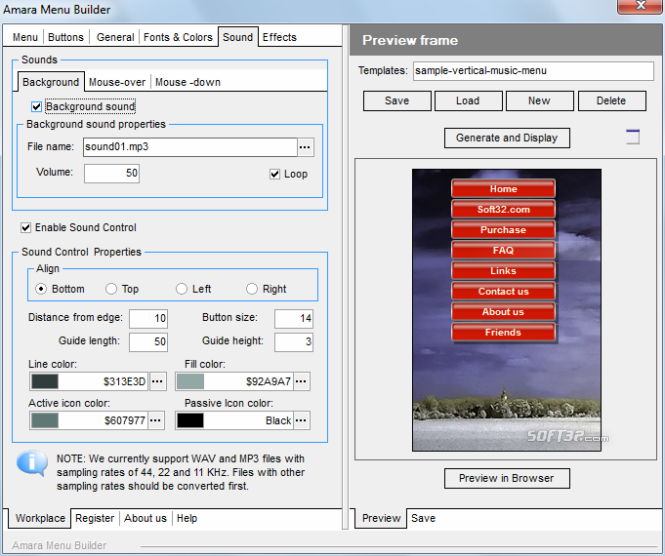Click the Button size field

(293, 319)
